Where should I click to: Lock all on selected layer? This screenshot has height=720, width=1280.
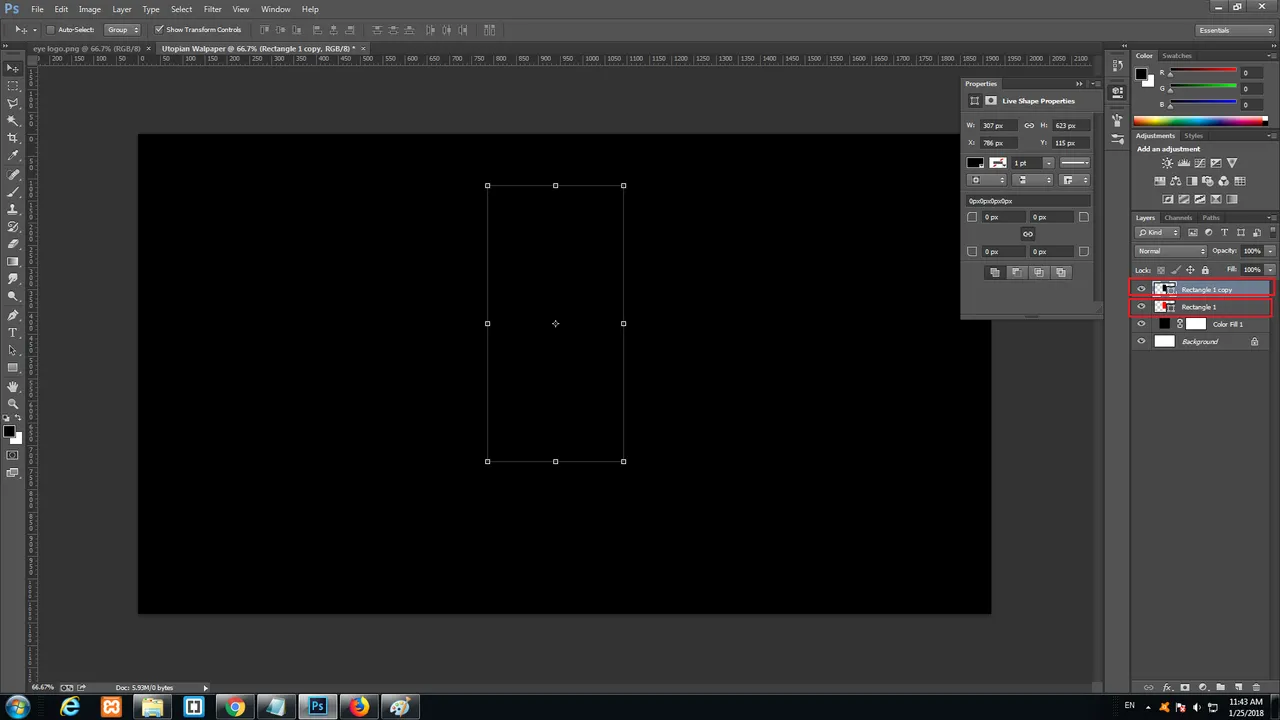pos(1205,270)
